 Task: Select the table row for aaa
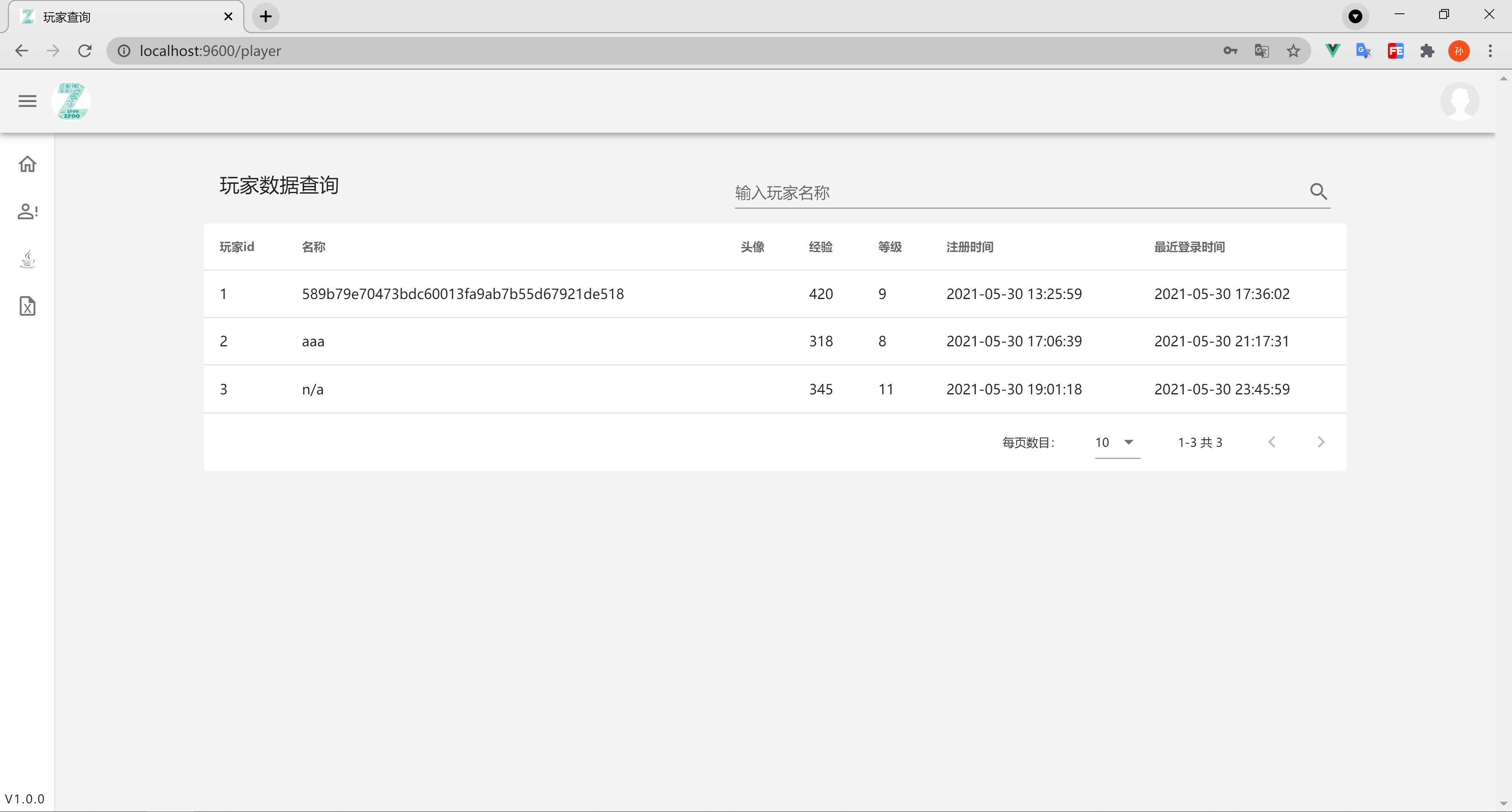pyautogui.click(x=775, y=341)
